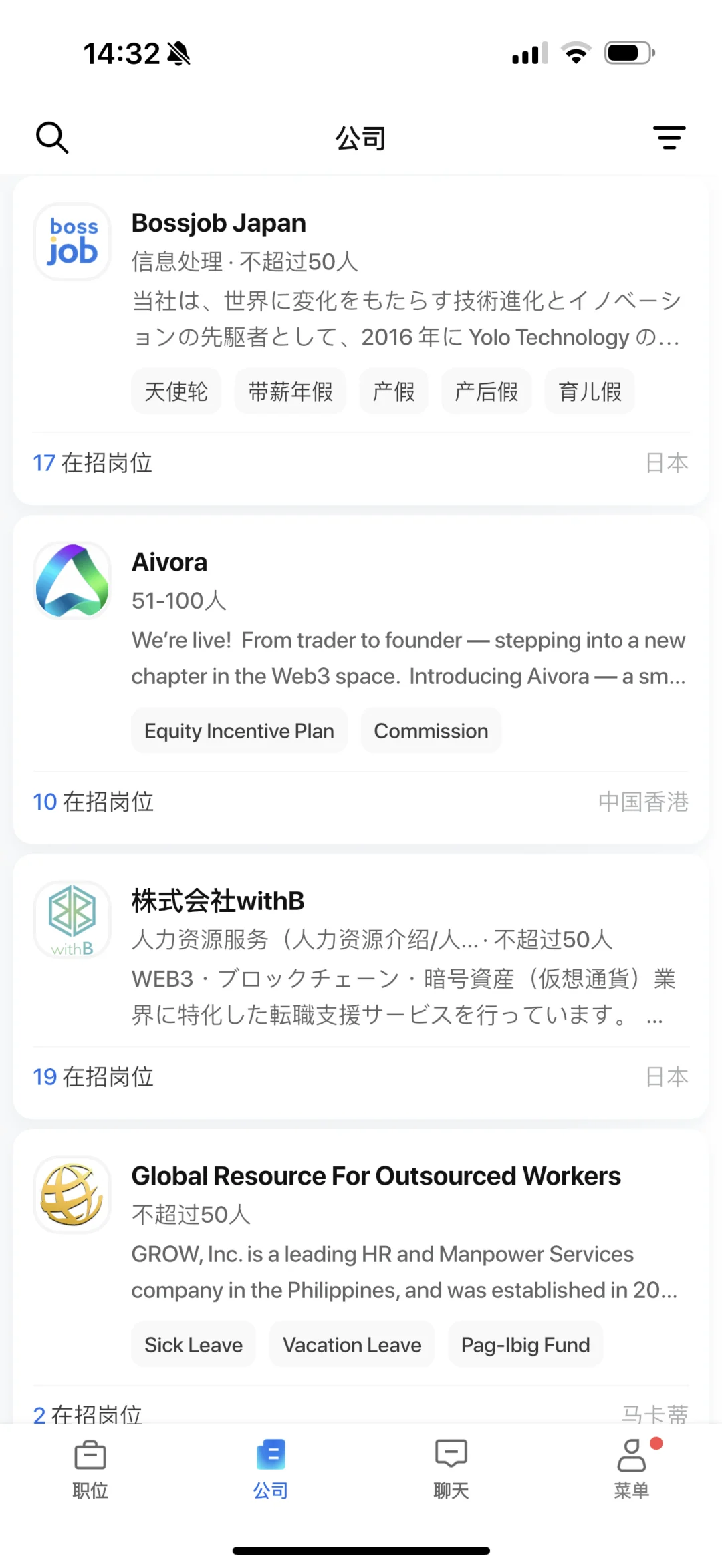This screenshot has height=1568, width=722.
Task: Tap the Equity Incentive Plan tag
Action: coord(239,730)
